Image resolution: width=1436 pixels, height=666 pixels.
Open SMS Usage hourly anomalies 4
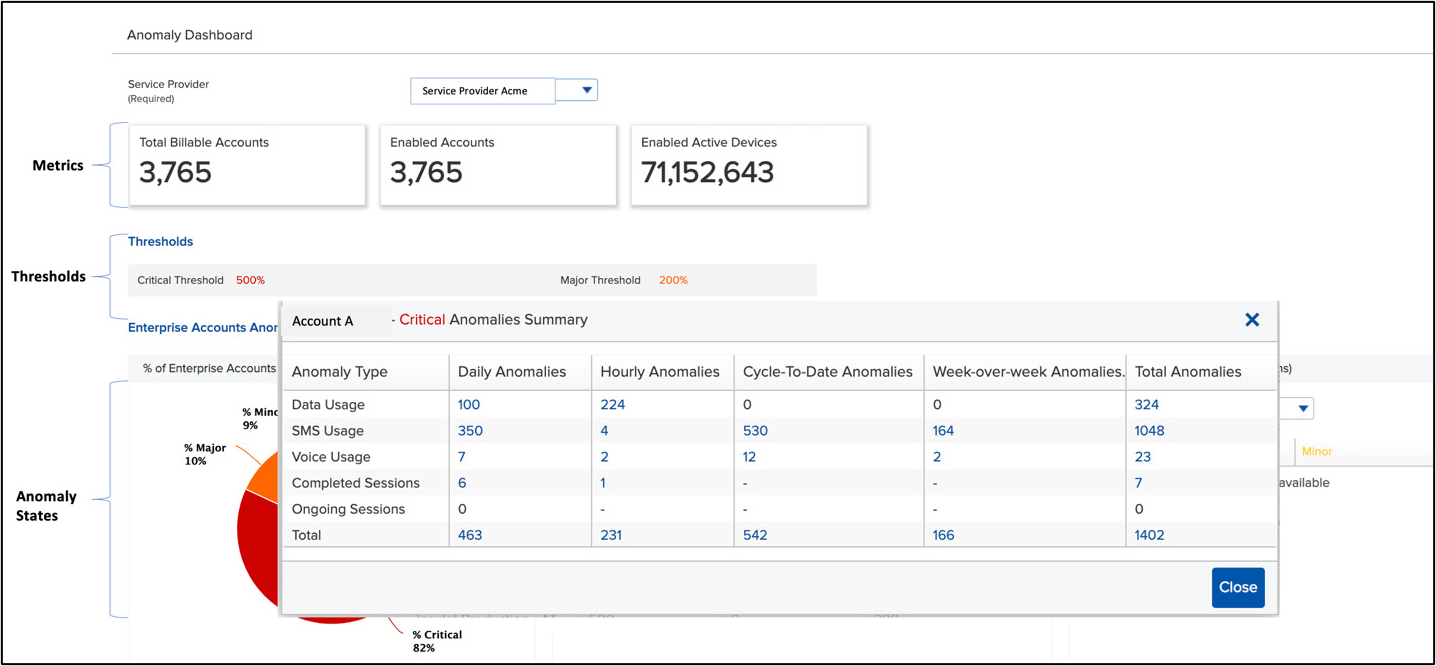coord(604,431)
